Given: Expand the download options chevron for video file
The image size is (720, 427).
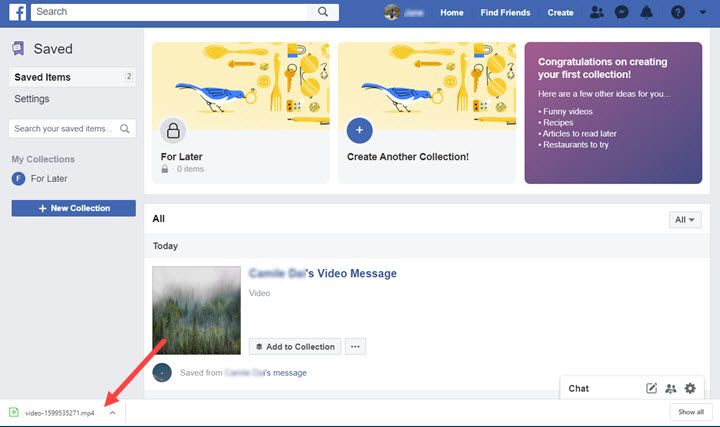Looking at the screenshot, I should pyautogui.click(x=112, y=413).
